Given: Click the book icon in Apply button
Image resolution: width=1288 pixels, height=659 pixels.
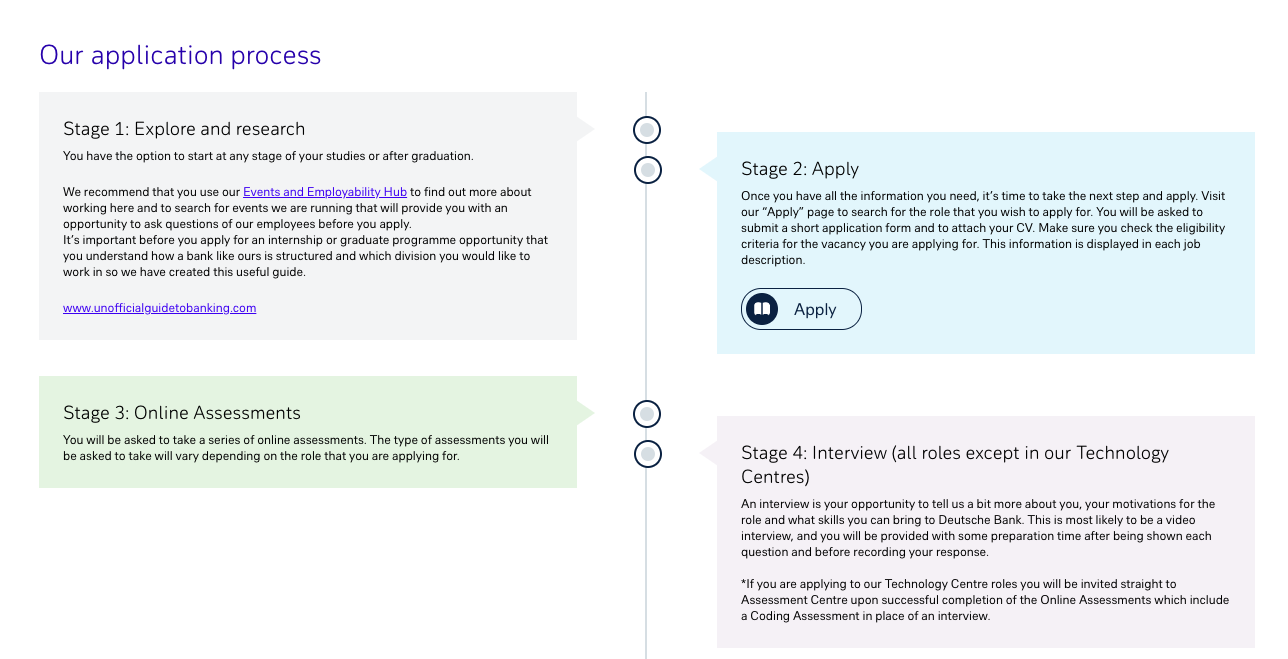Looking at the screenshot, I should (762, 309).
